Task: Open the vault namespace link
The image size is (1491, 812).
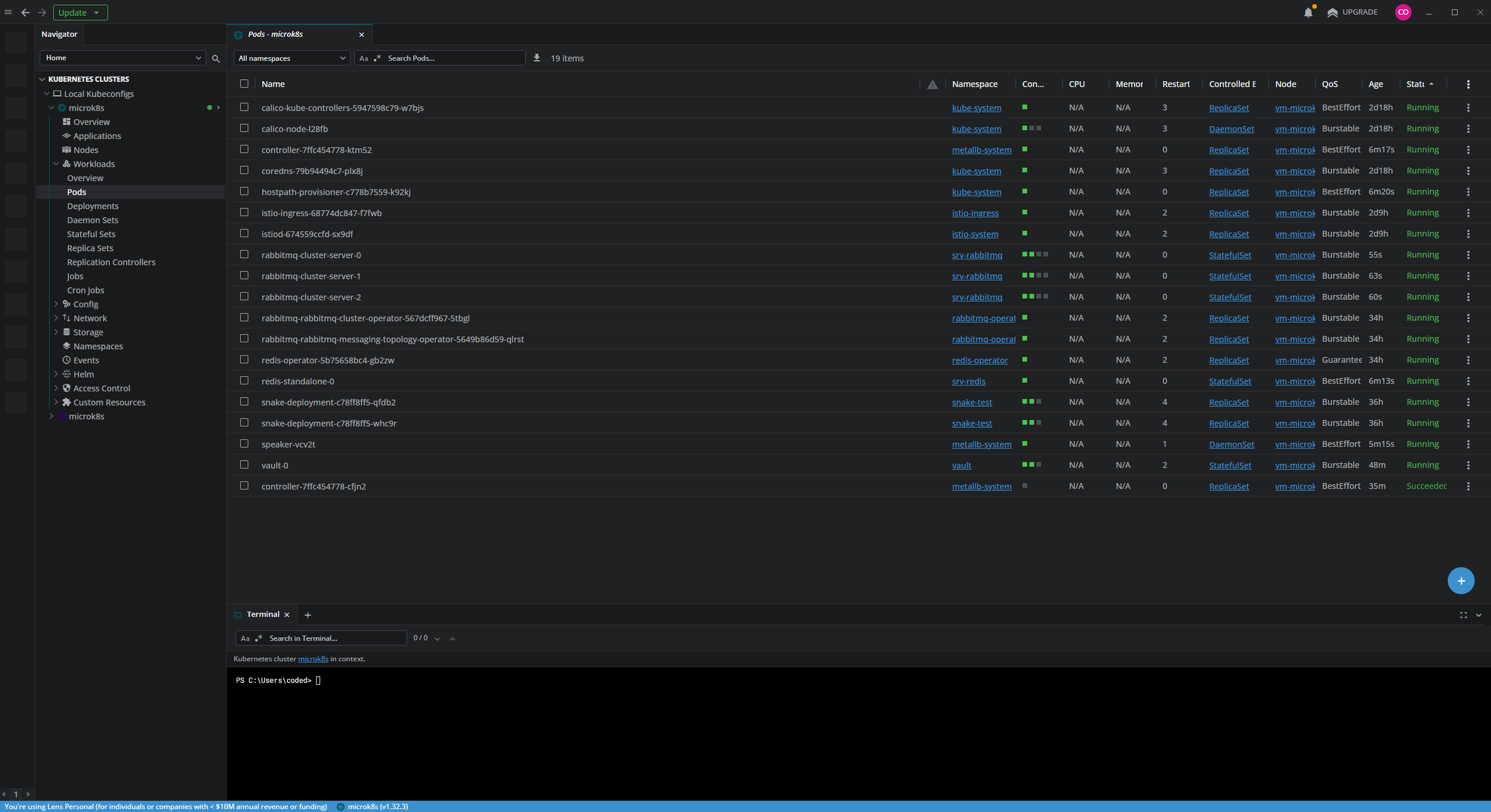Action: pos(962,466)
